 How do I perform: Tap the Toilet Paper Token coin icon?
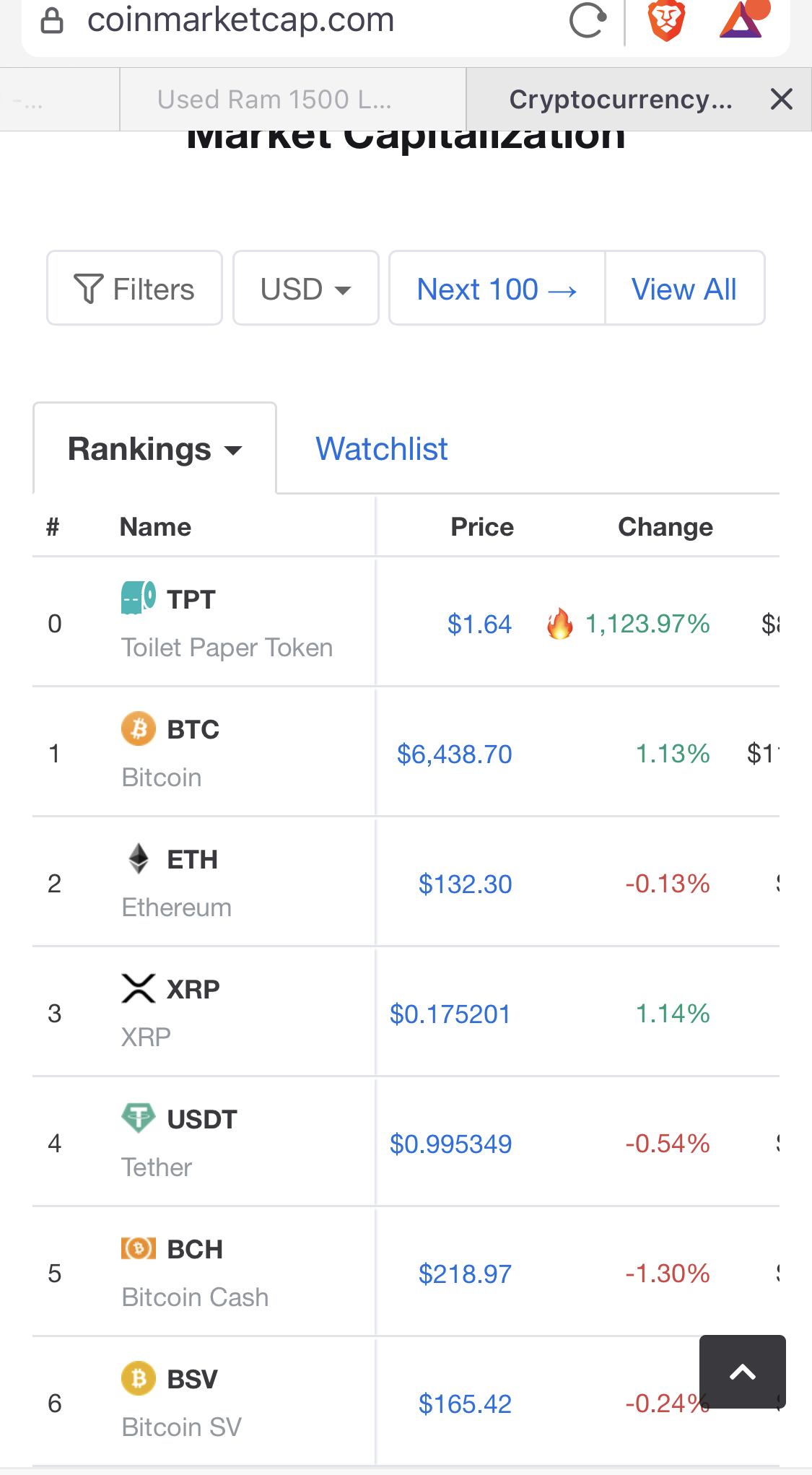coord(139,598)
